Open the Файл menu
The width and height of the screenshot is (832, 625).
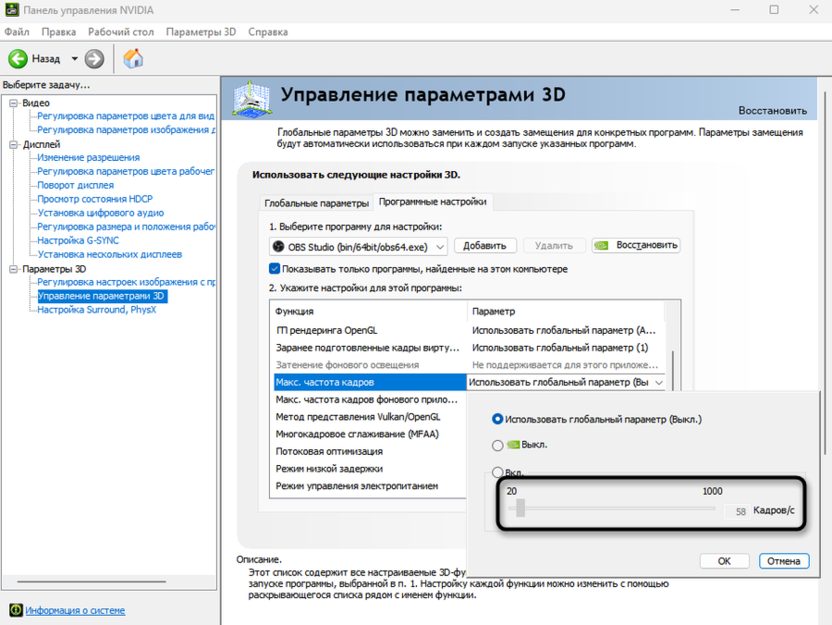[x=17, y=32]
